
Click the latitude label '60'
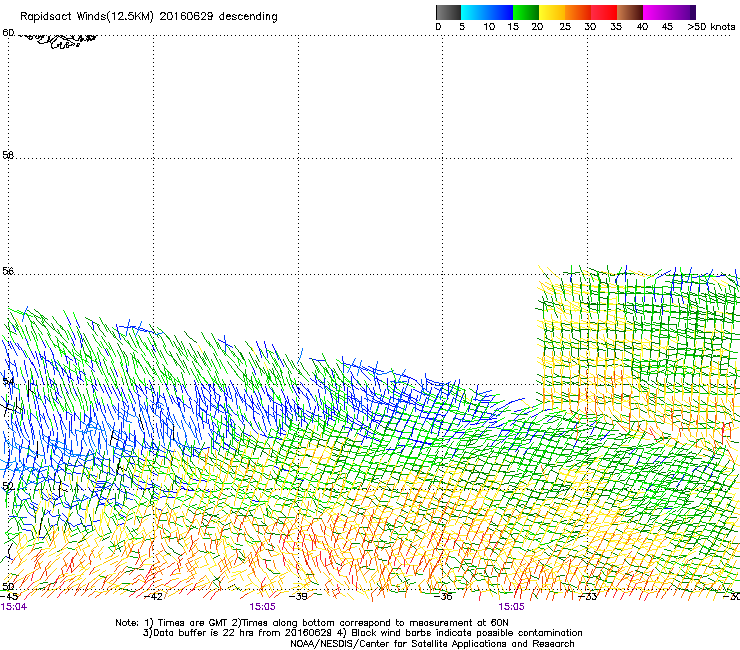pyautogui.click(x=8, y=33)
